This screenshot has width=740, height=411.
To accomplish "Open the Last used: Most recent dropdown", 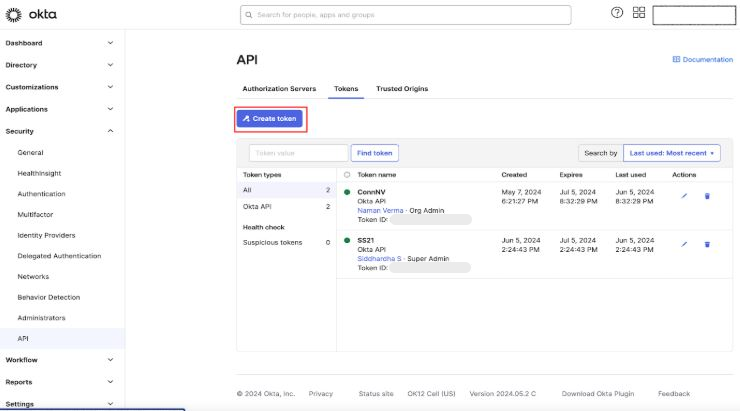I will (x=672, y=153).
